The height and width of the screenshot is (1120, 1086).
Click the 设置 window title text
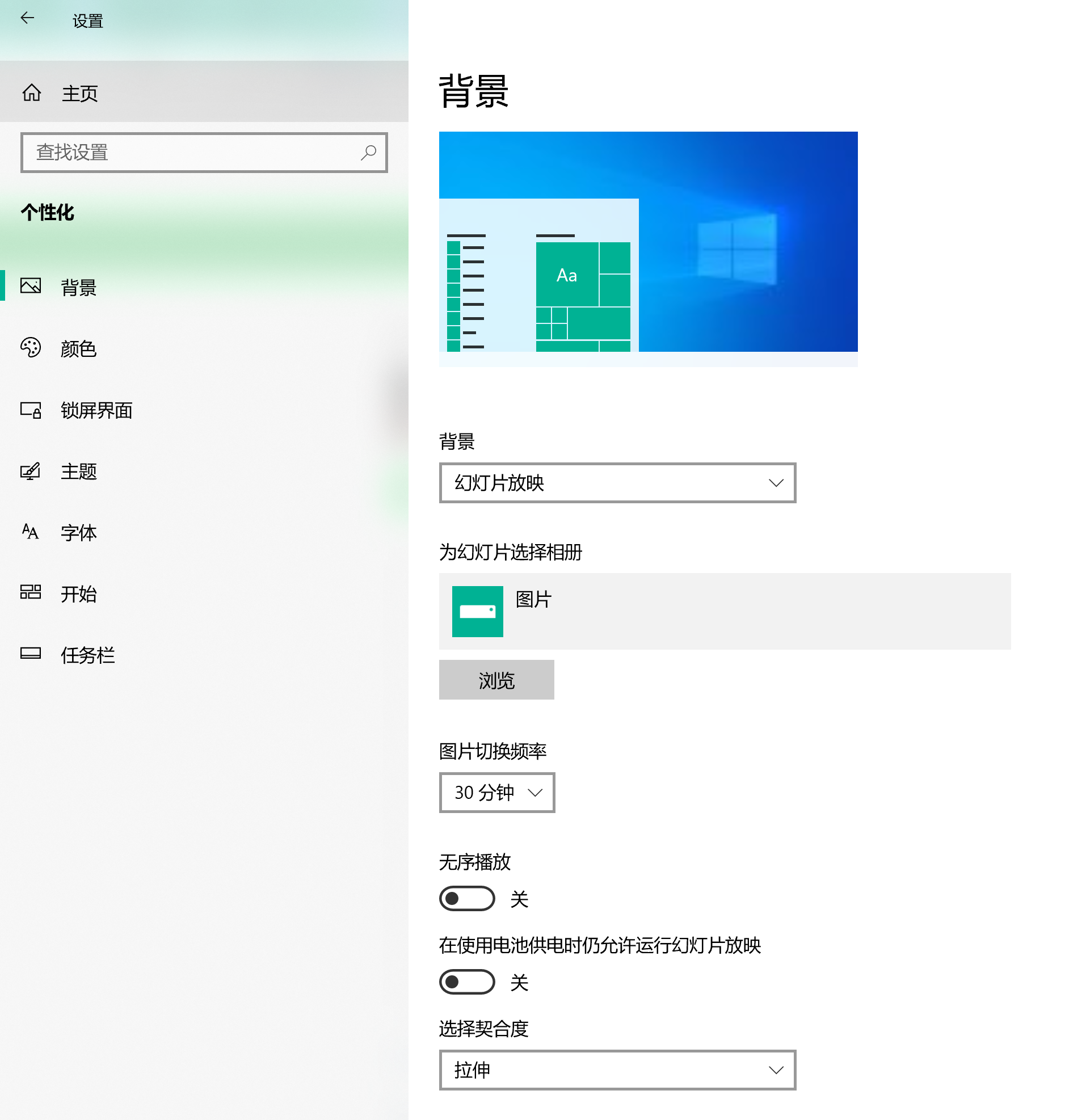[88, 21]
